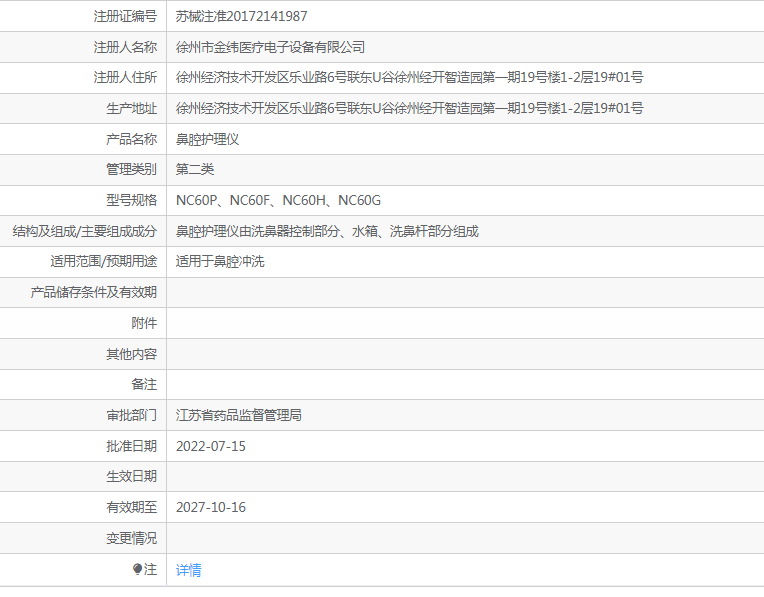Viewport: 764px width, 597px height.
Task: Select model list NC60P、NC60F、NC60H、NC60G
Action: click(x=278, y=200)
